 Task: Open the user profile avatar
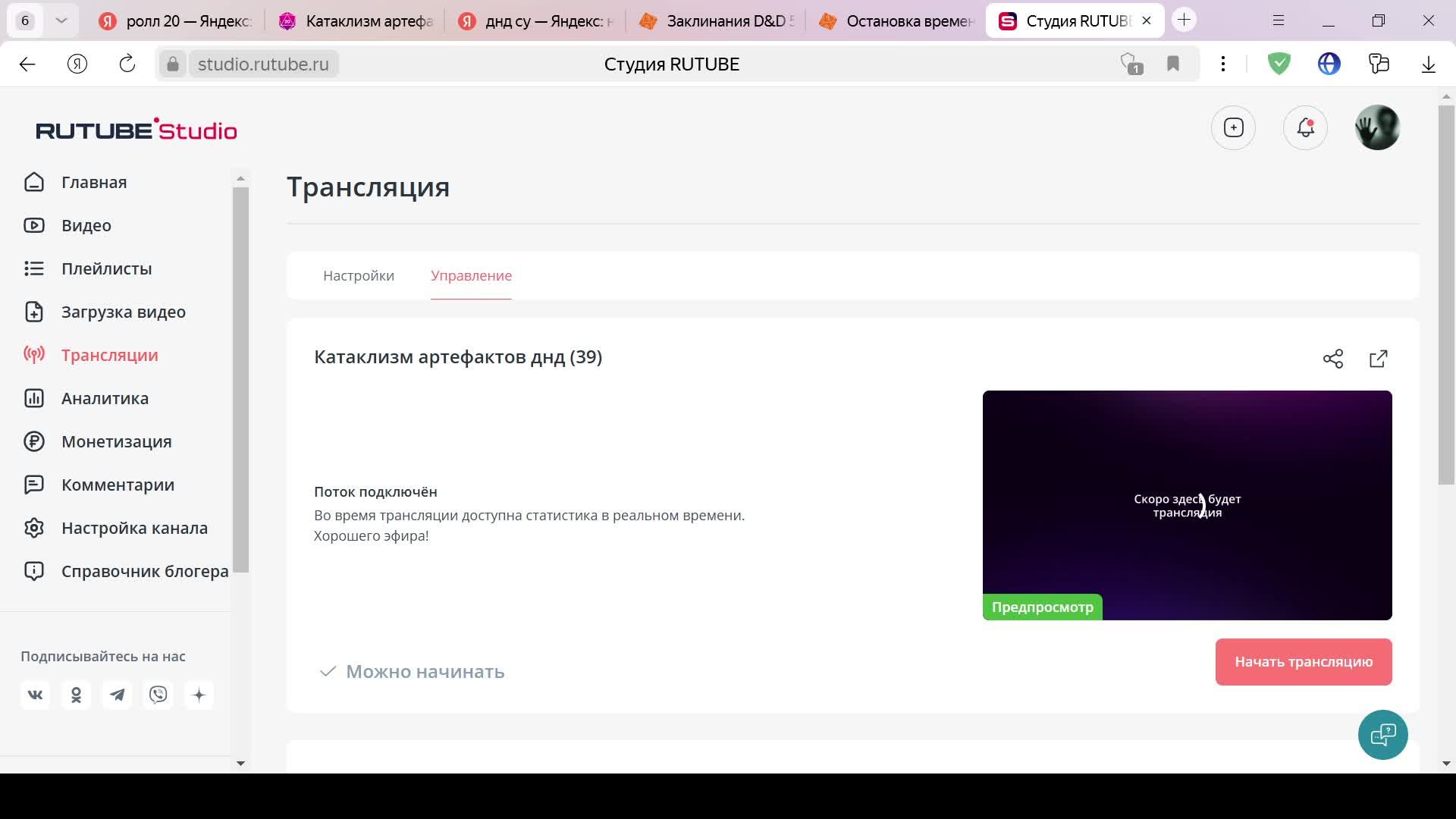[1377, 127]
